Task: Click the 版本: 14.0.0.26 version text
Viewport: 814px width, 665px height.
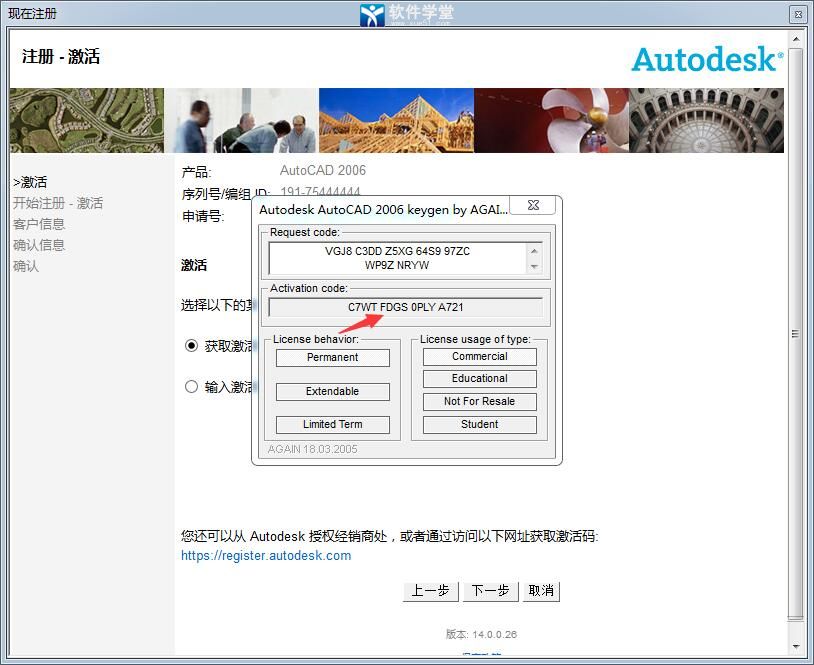Action: pos(481,634)
